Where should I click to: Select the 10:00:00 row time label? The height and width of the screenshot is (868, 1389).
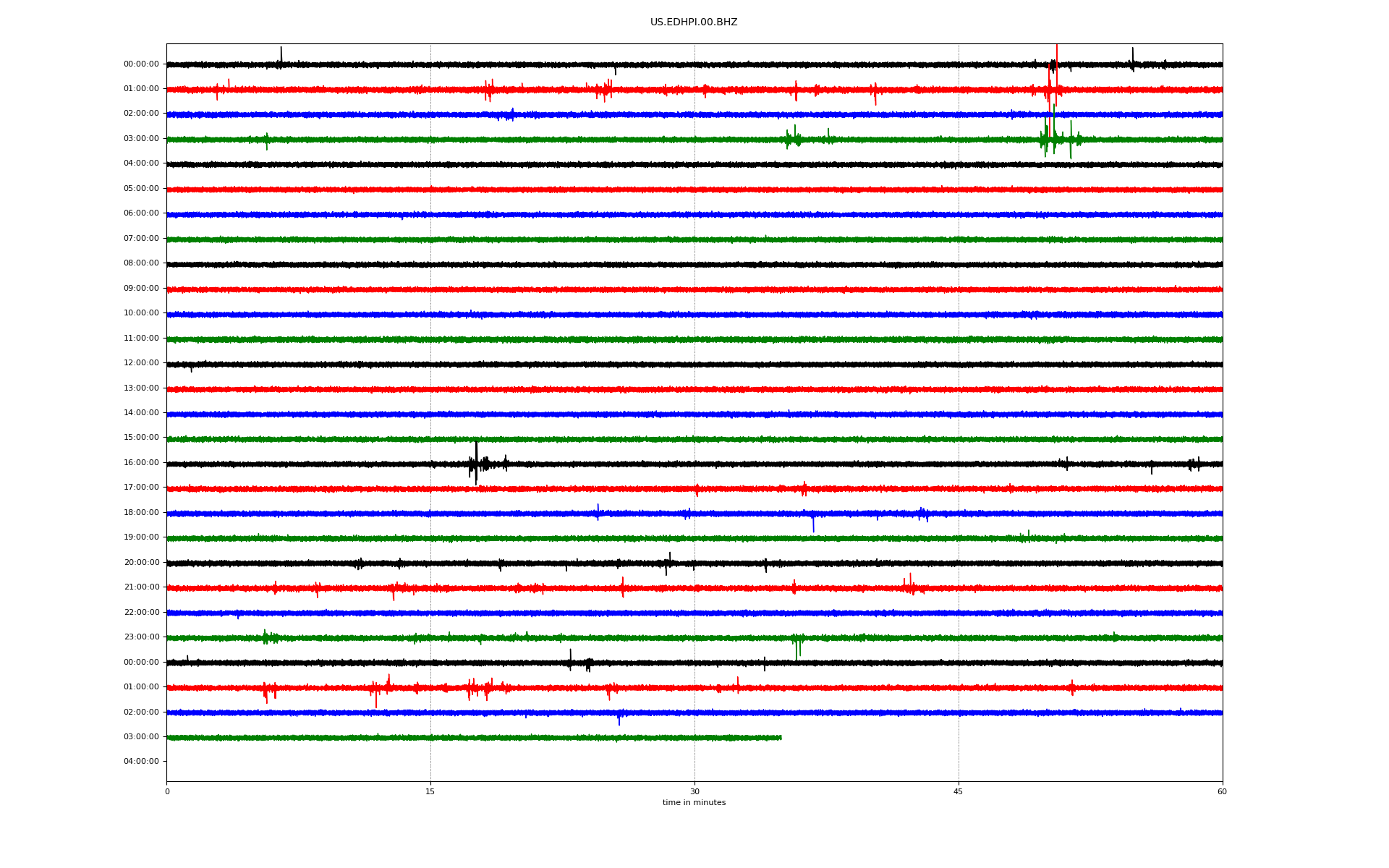click(x=141, y=313)
